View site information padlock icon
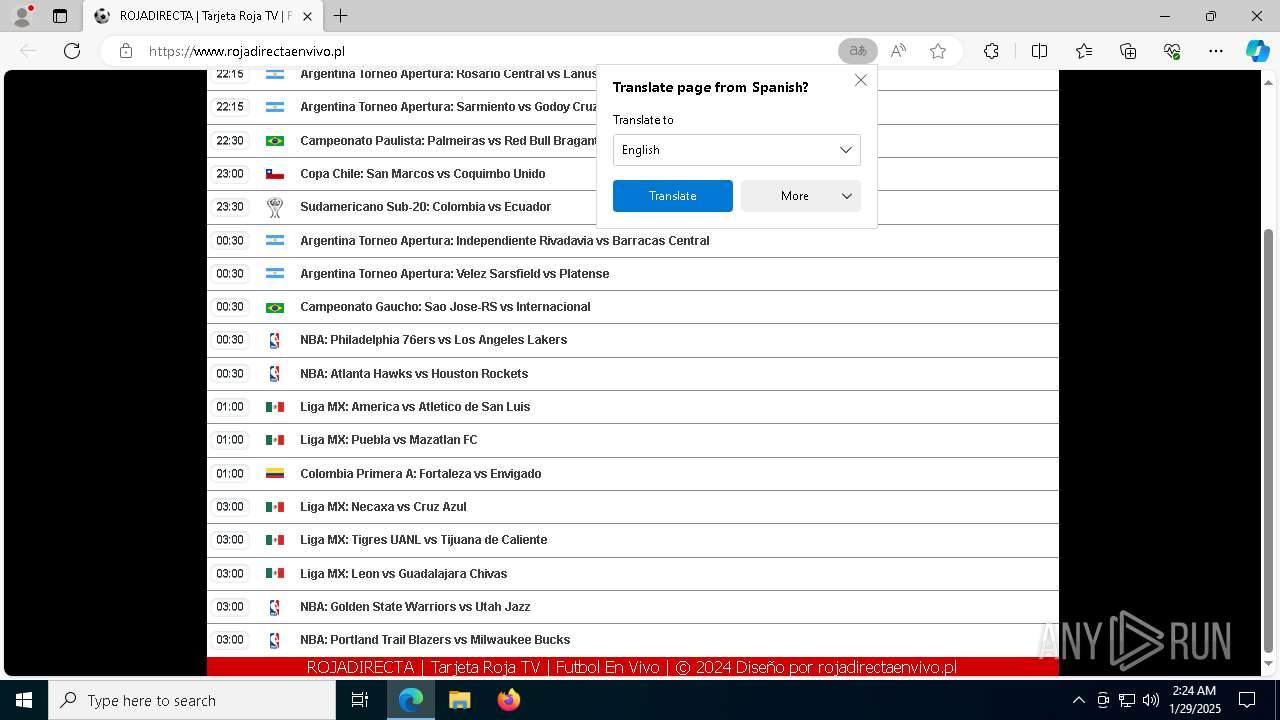The image size is (1280, 720). (x=126, y=51)
